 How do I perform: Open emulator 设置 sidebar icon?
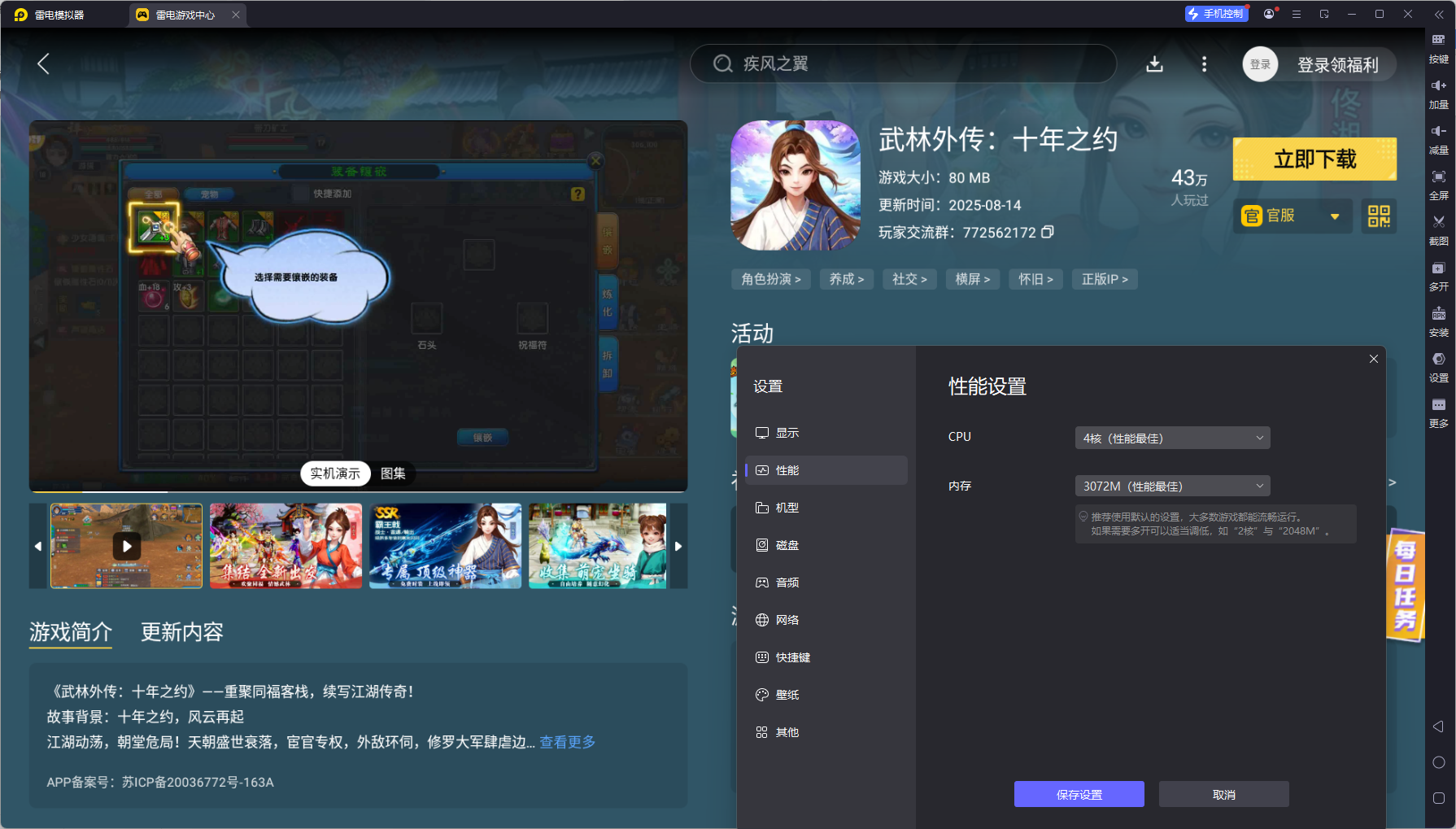tap(1438, 367)
